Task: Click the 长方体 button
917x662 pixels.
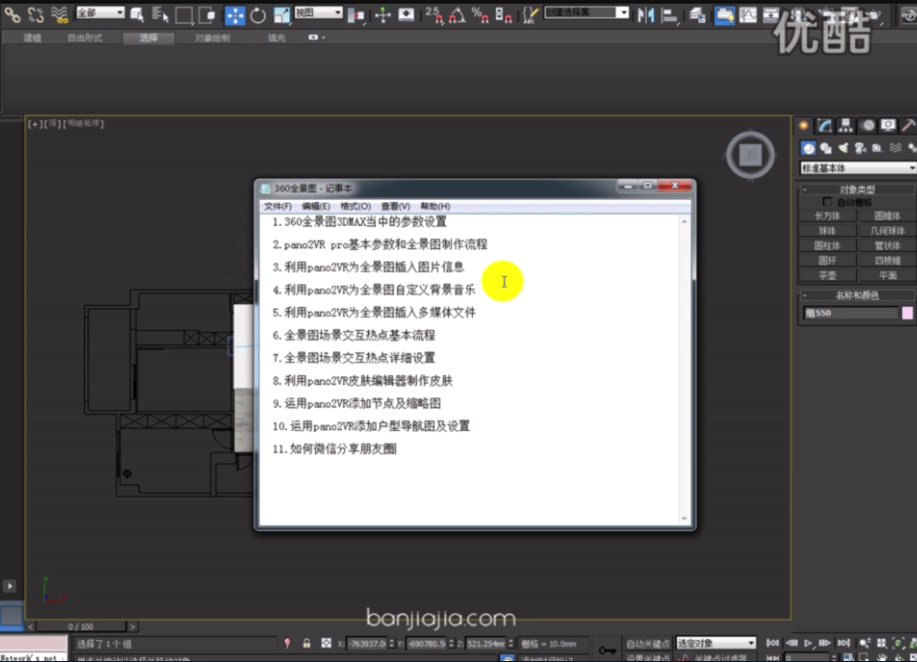Action: click(827, 216)
